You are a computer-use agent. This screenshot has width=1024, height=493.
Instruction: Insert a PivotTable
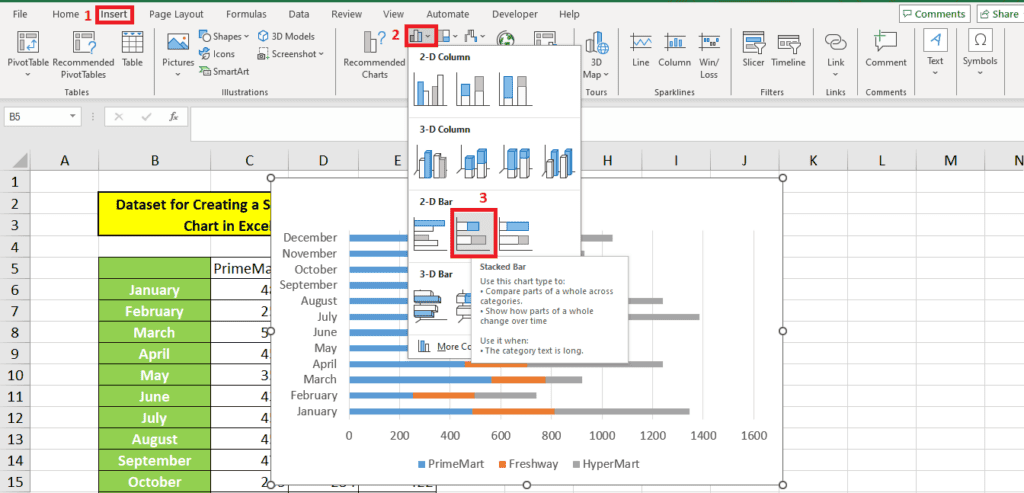pyautogui.click(x=27, y=52)
